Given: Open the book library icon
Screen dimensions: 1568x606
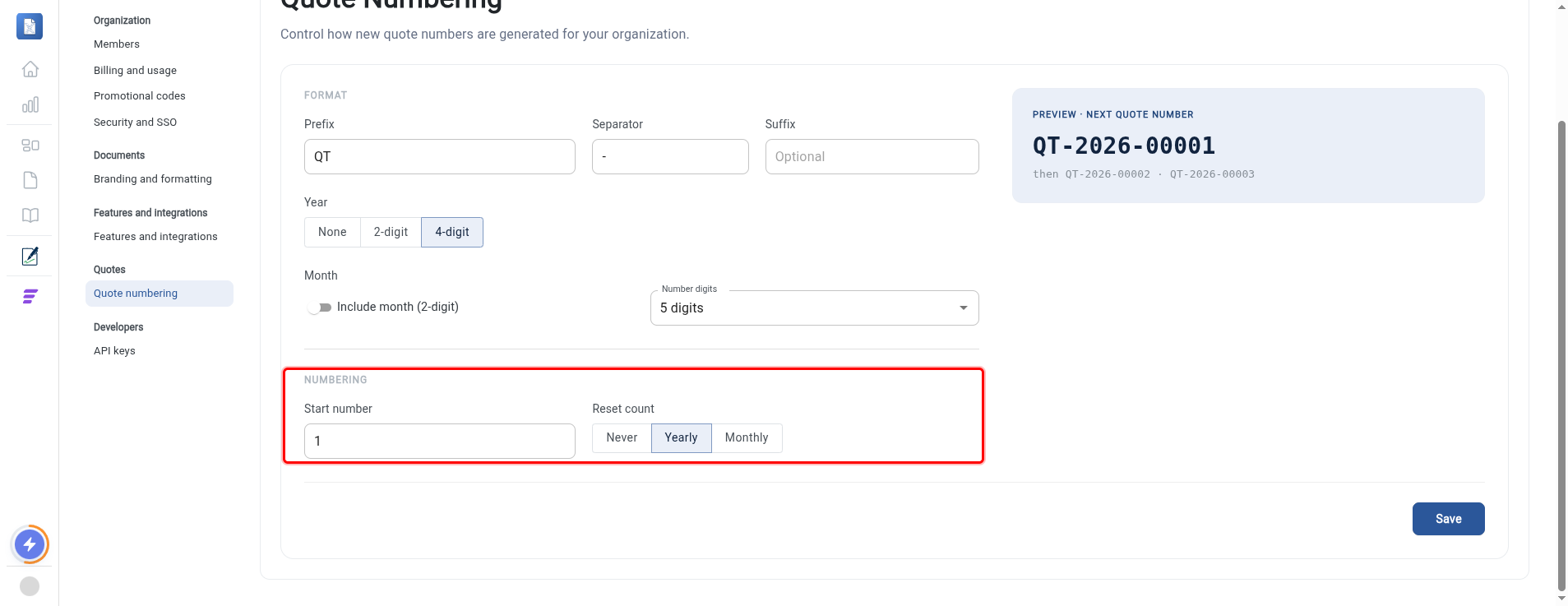Looking at the screenshot, I should 30,215.
